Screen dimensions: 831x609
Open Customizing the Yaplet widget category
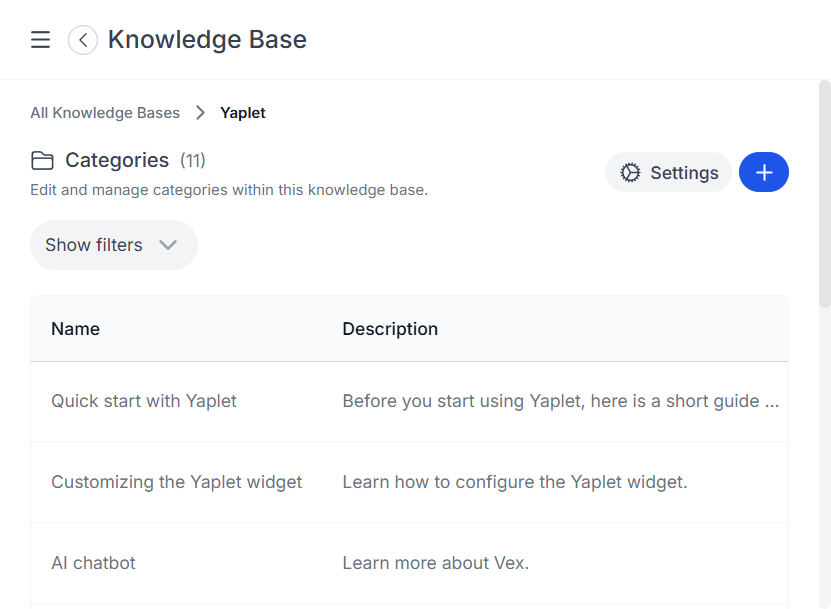pyautogui.click(x=176, y=482)
